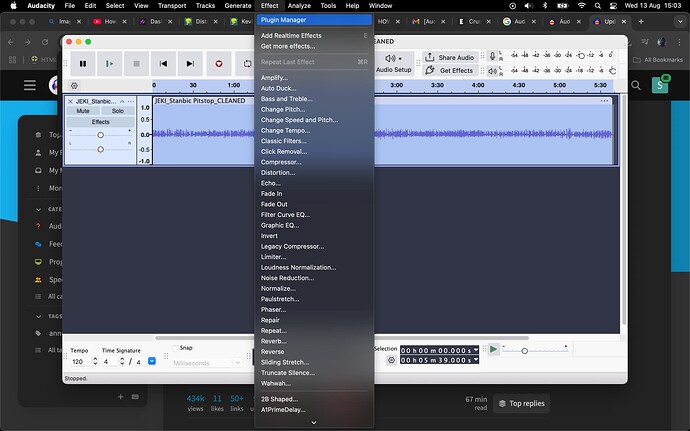
Task: Solo the JEKI_Stanbic track
Action: pyautogui.click(x=117, y=111)
